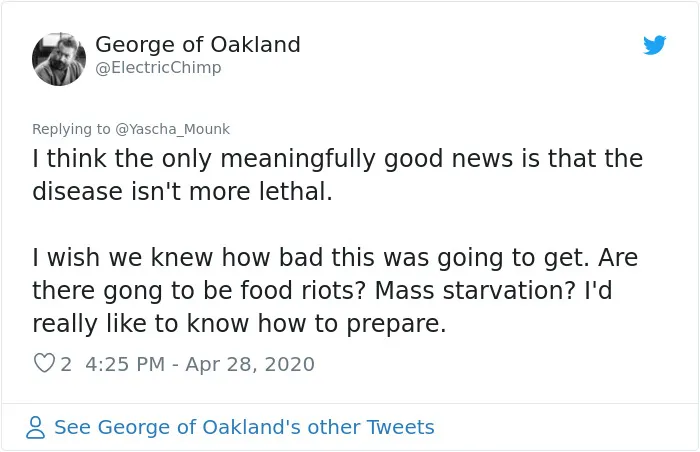Click the word 'Tweets' in footer link

click(x=400, y=427)
